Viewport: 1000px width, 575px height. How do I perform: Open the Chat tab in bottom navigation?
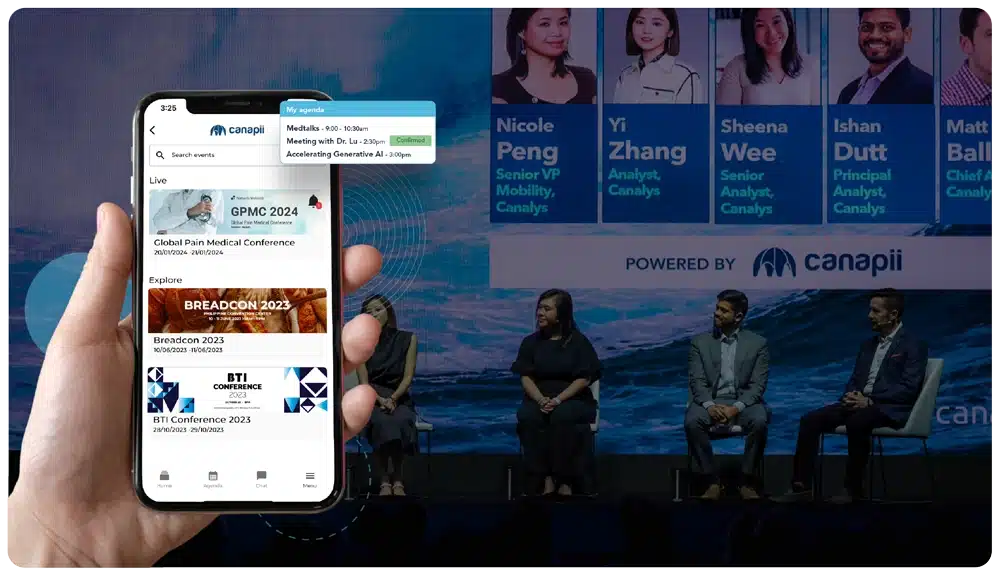click(x=261, y=479)
